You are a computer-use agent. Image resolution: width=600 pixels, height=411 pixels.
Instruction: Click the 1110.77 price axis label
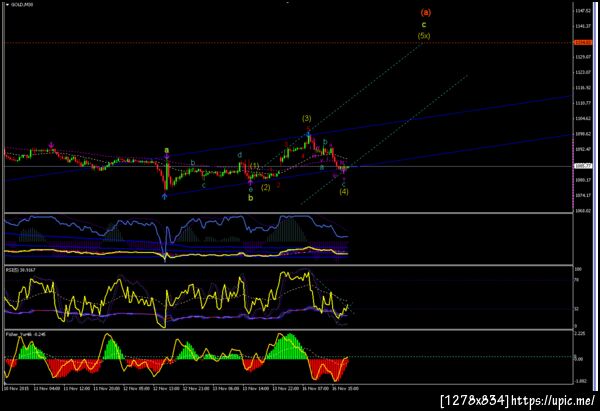[x=583, y=103]
